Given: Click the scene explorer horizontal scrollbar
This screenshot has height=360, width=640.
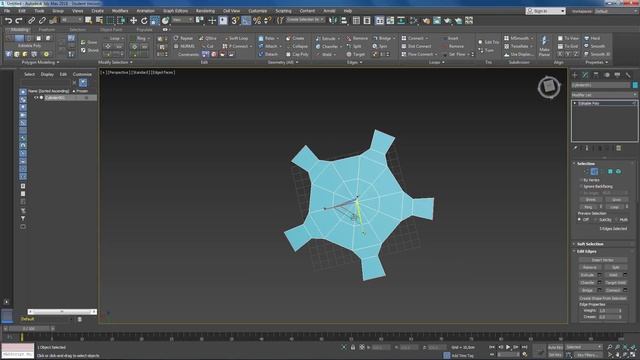Looking at the screenshot, I should click(x=62, y=312).
